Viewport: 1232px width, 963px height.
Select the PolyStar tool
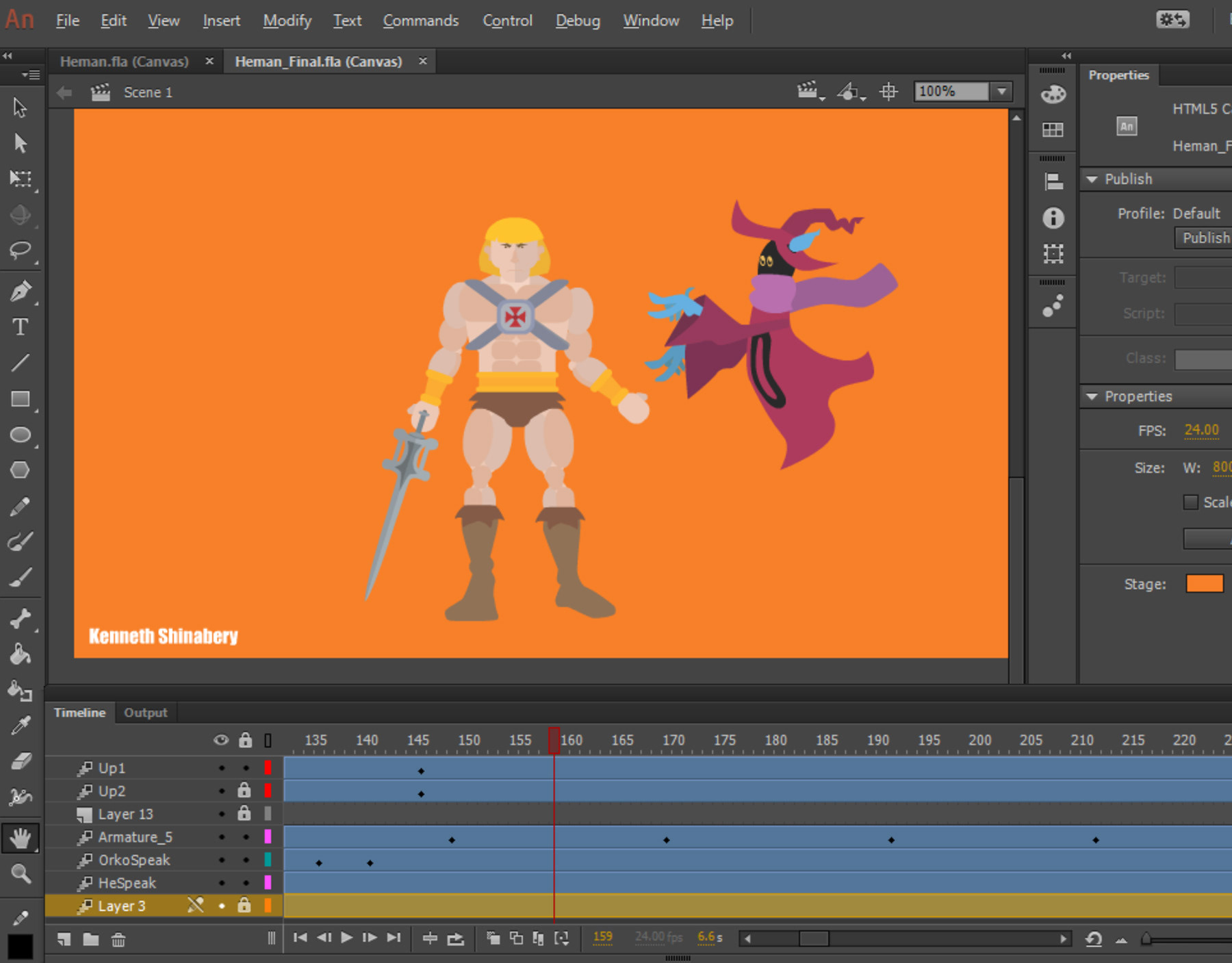21,470
